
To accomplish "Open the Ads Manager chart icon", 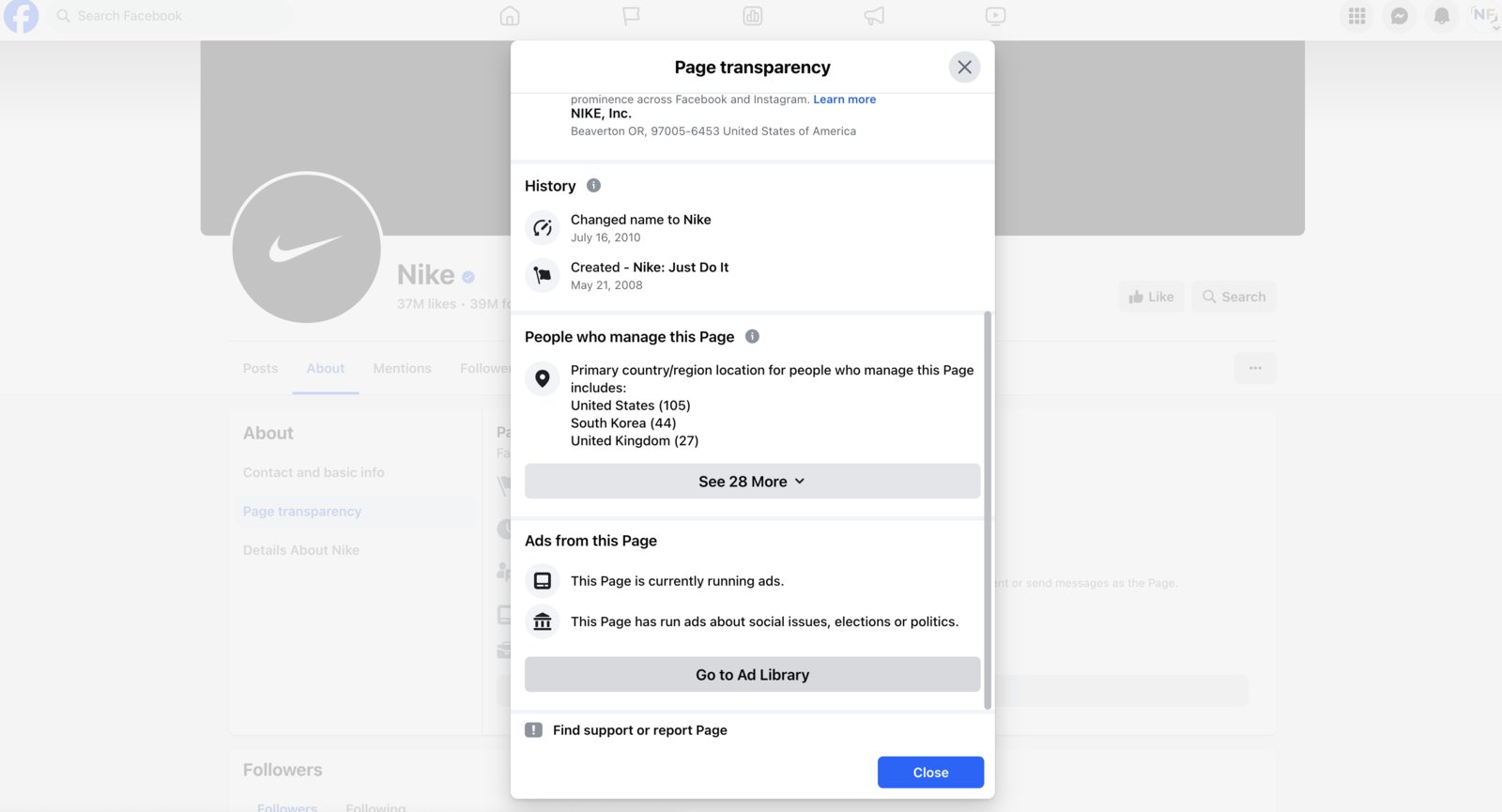I will (753, 16).
